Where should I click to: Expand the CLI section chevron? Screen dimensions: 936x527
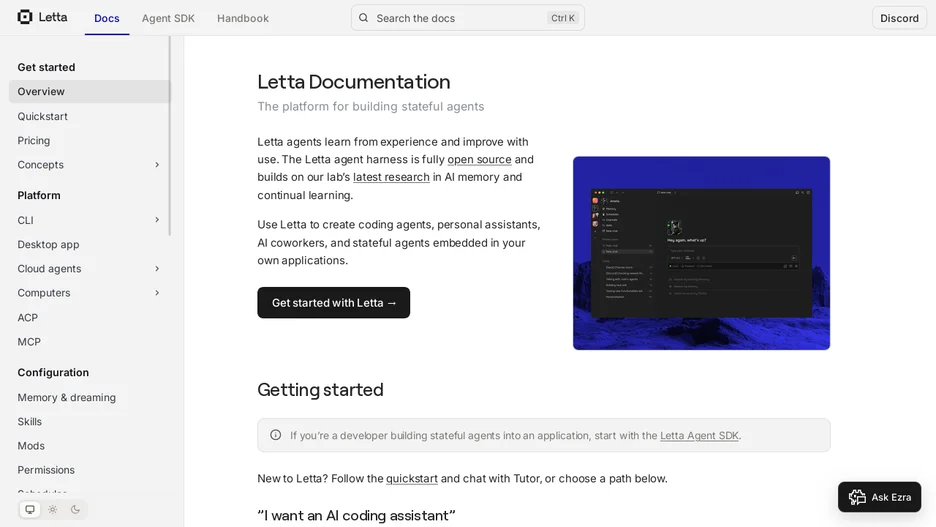pos(157,220)
